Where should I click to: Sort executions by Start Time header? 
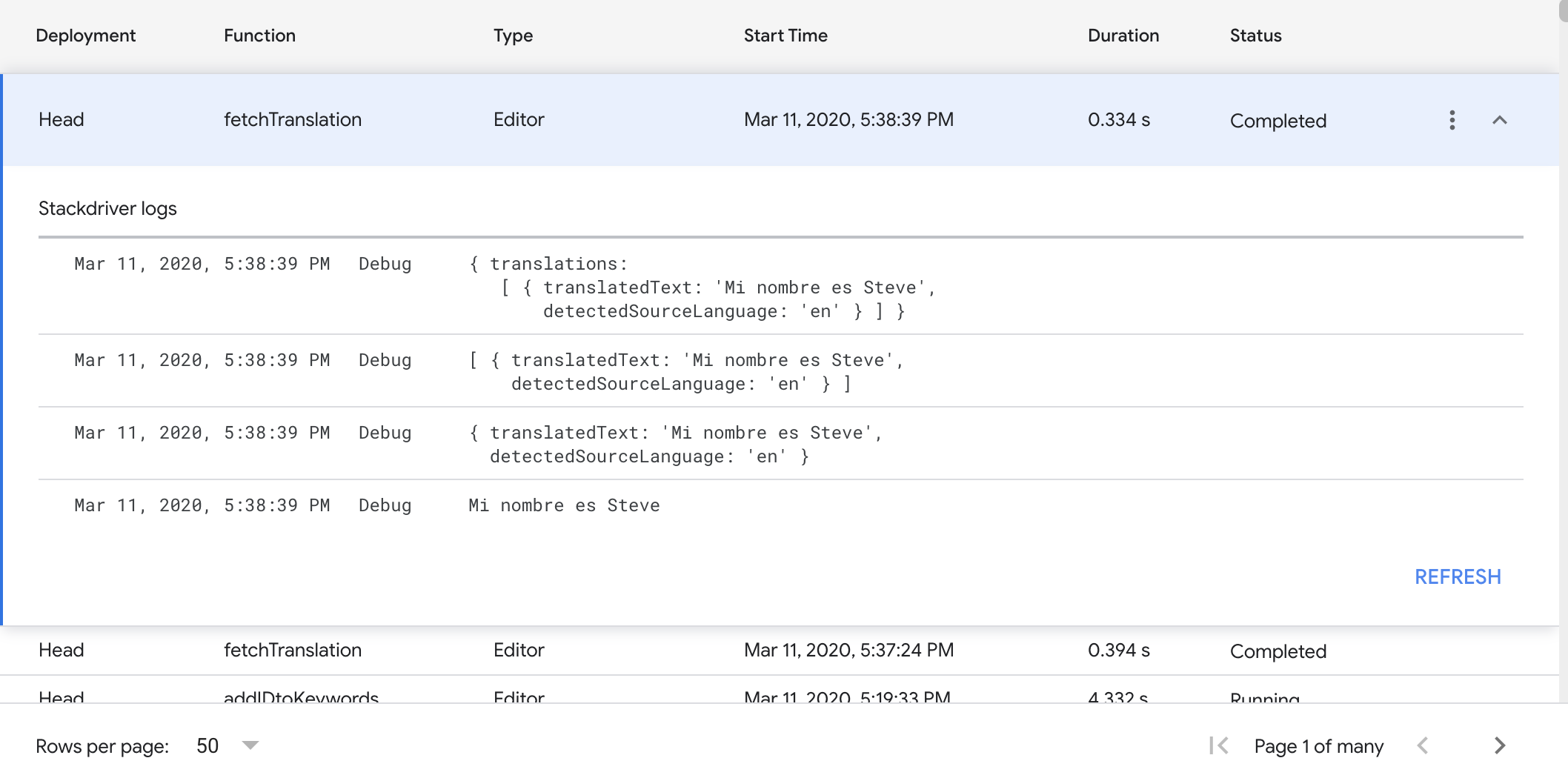pyautogui.click(x=785, y=36)
